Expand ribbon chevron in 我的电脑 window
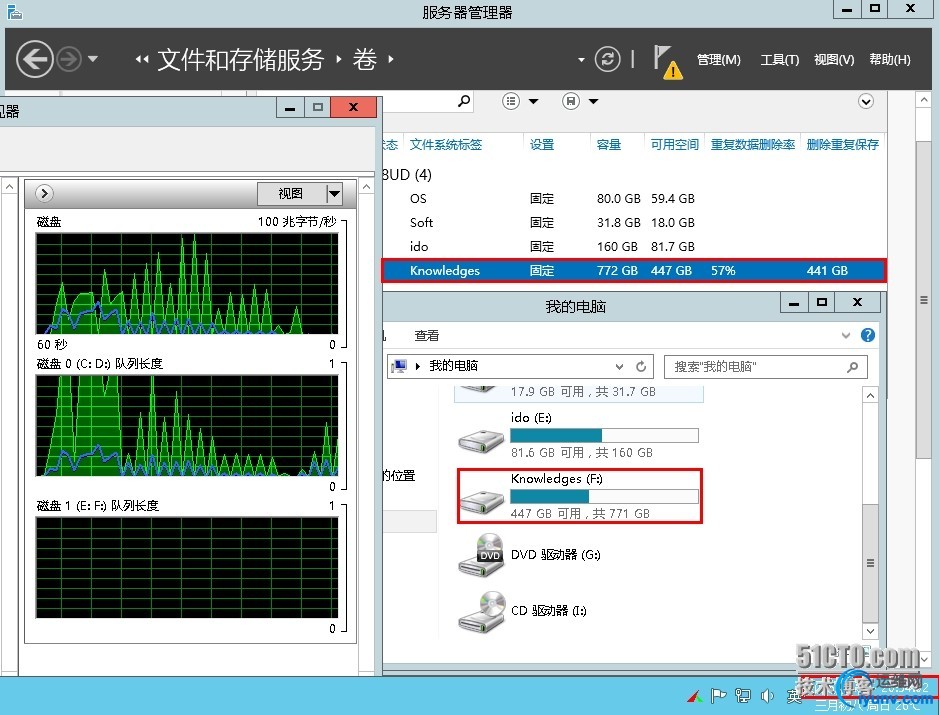Screen dimensions: 939x715 (846, 335)
